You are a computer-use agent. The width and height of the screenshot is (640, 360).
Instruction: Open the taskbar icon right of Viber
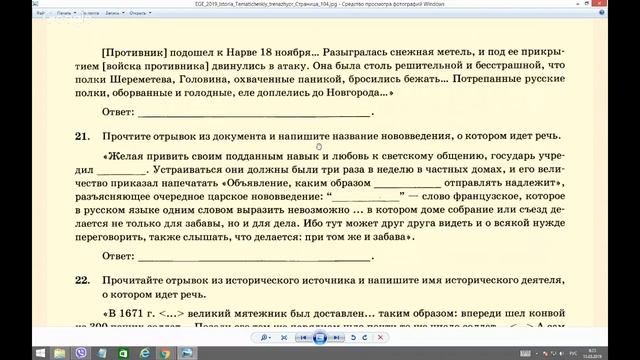pos(102,353)
